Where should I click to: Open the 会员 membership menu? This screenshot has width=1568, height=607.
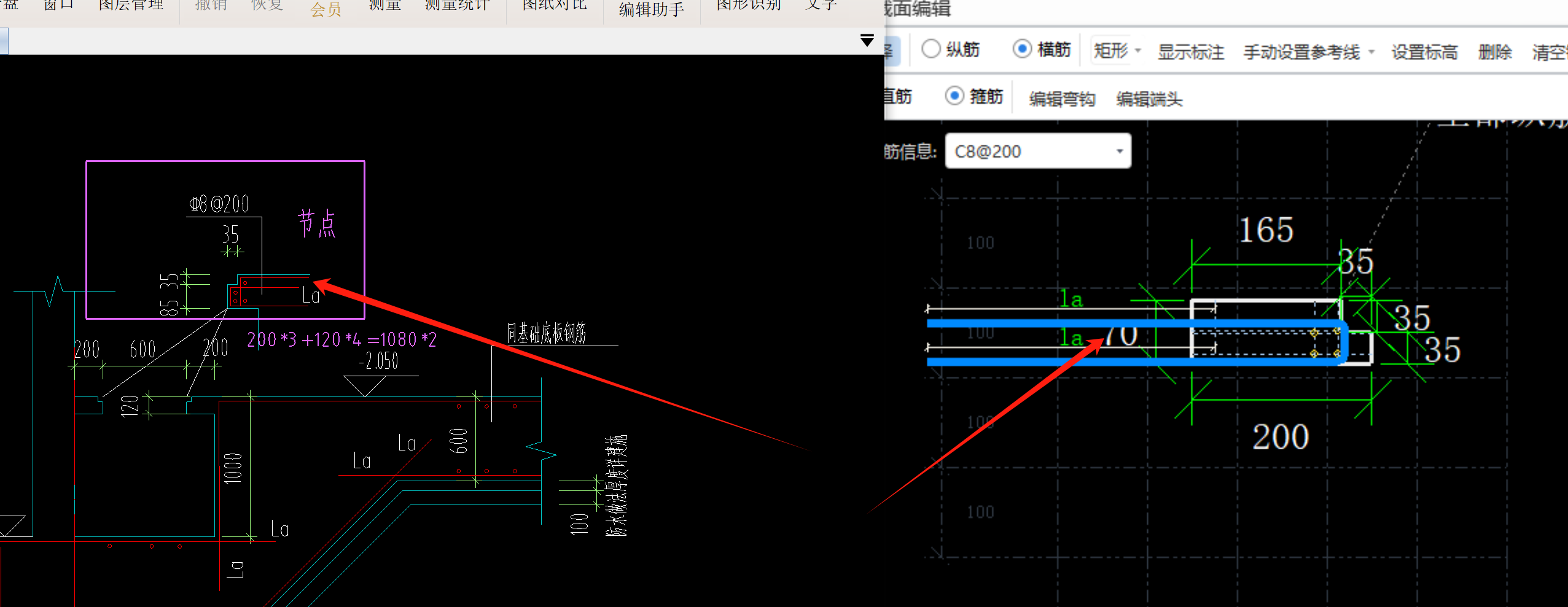(326, 9)
